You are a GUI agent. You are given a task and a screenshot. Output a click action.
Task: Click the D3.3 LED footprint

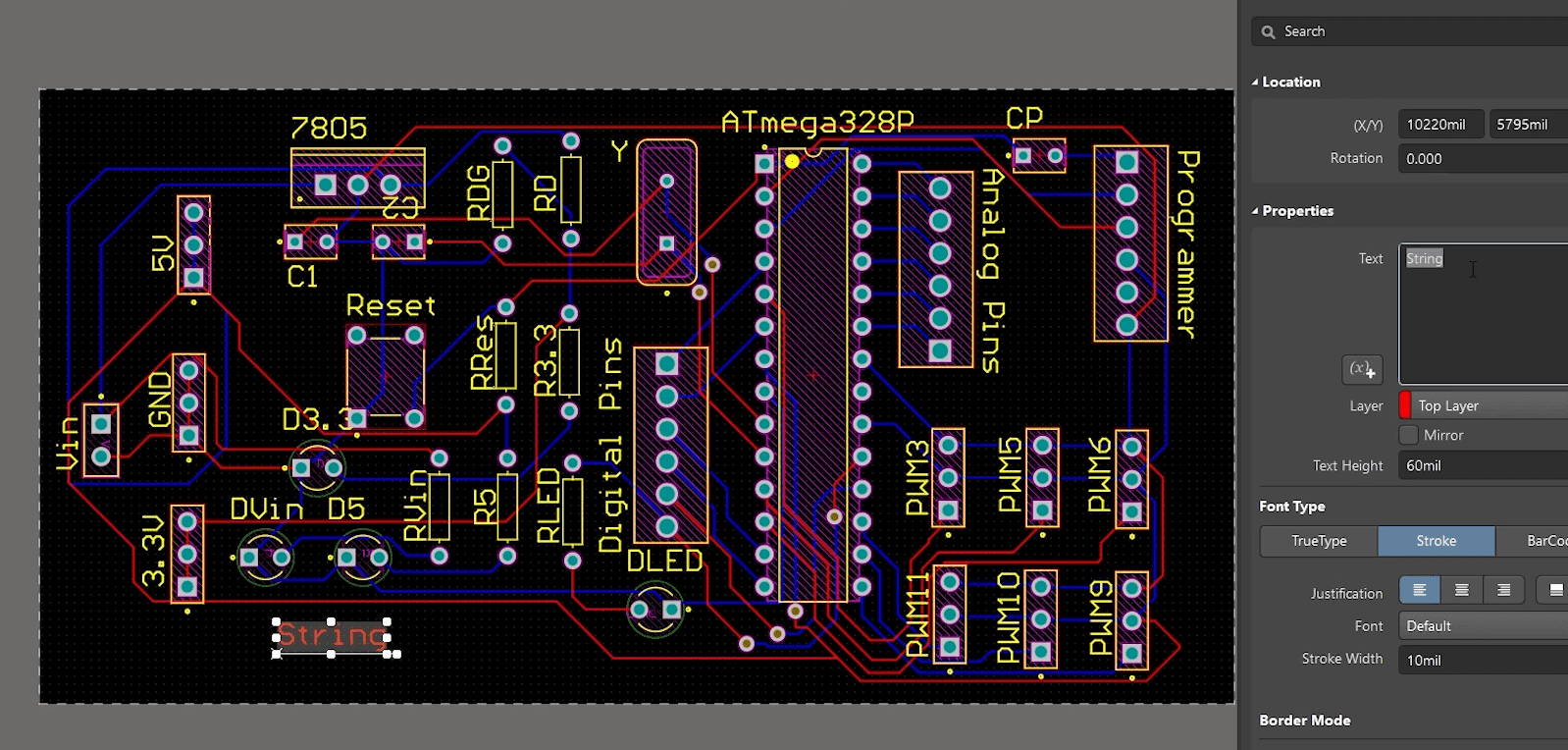pos(318,468)
